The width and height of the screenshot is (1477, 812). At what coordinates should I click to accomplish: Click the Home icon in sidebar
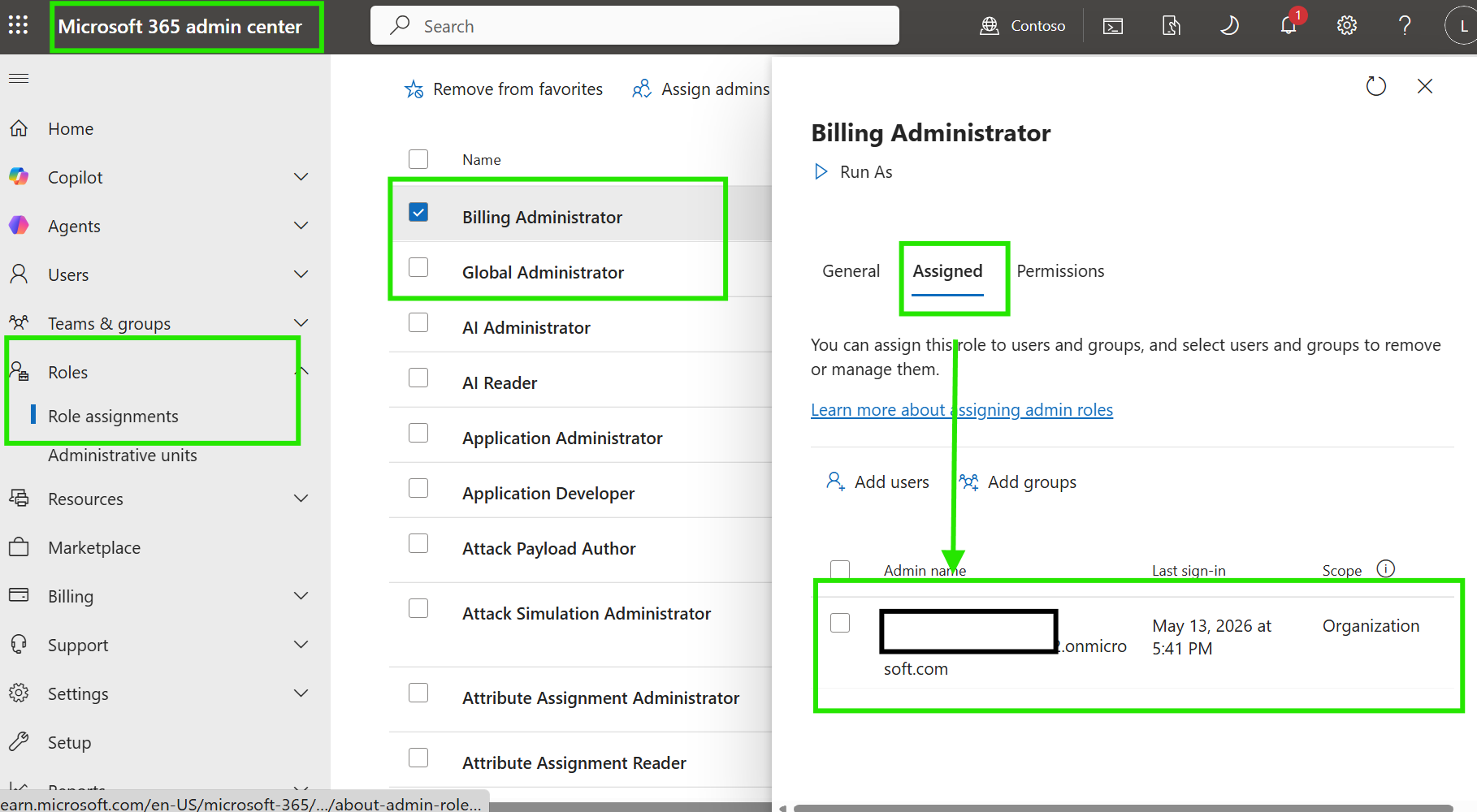point(19,128)
